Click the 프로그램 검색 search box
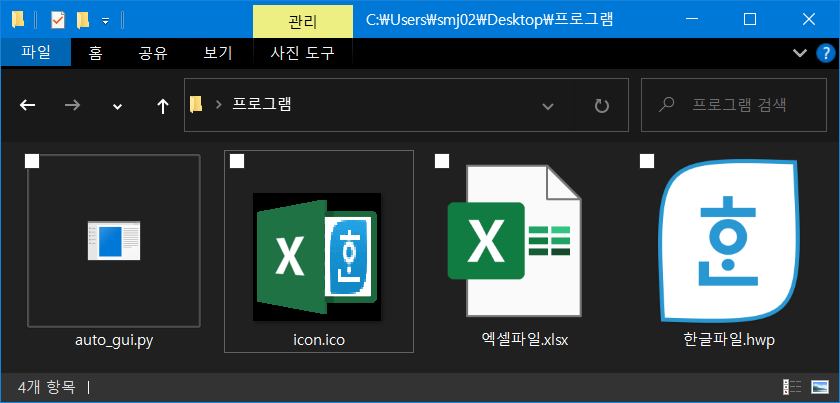The image size is (840, 403). click(x=733, y=105)
